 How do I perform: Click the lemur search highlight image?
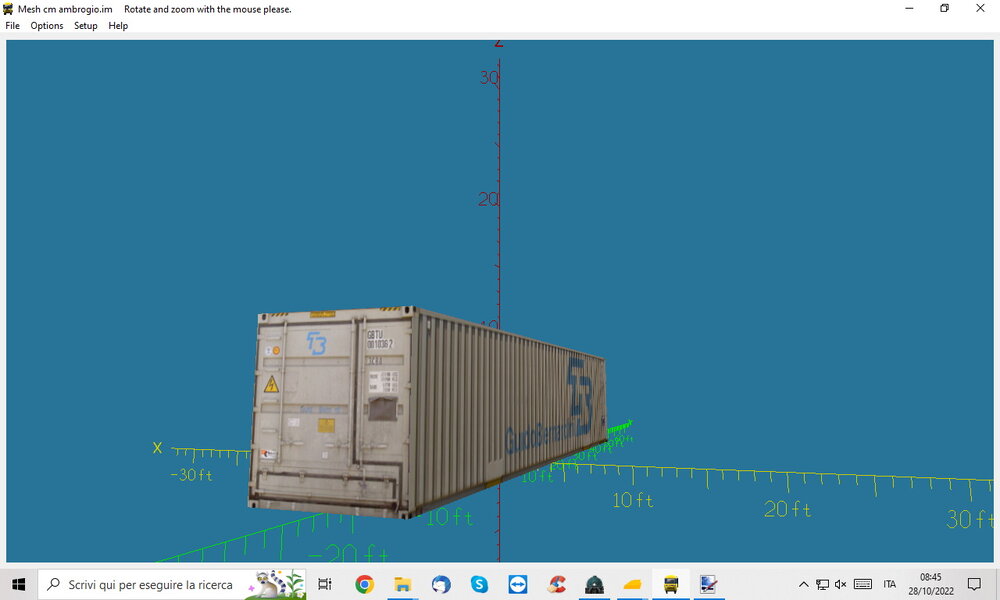277,584
